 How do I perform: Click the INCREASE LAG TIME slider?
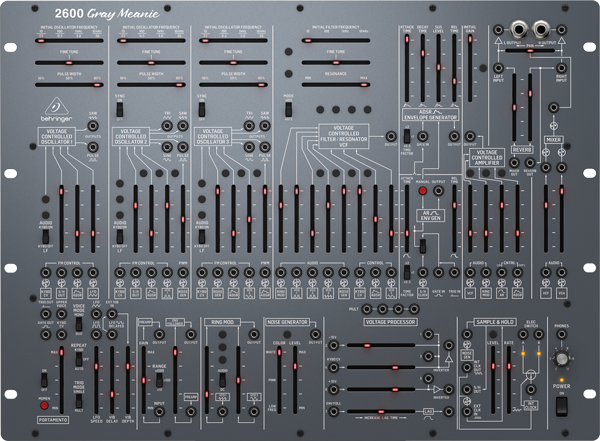point(381,412)
